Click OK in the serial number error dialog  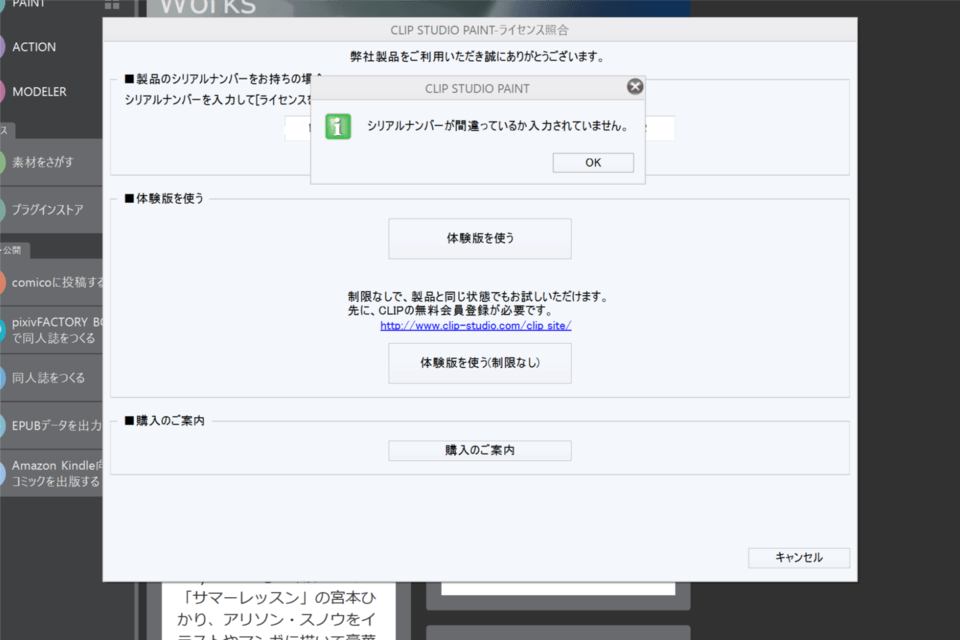[x=593, y=162]
